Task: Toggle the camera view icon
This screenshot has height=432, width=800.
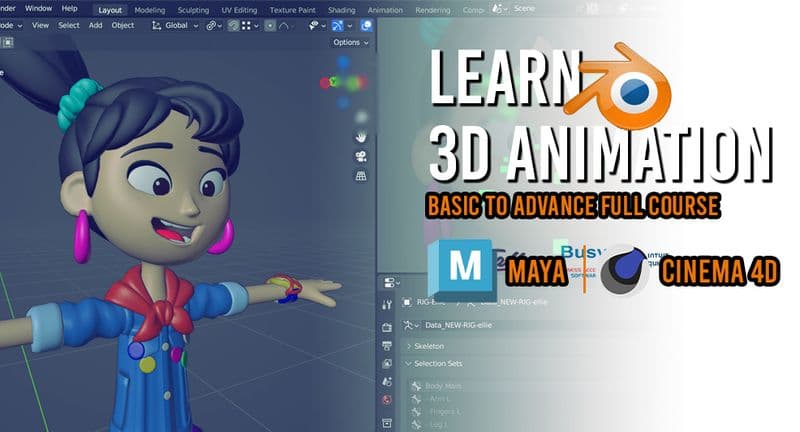Action: pos(361,156)
